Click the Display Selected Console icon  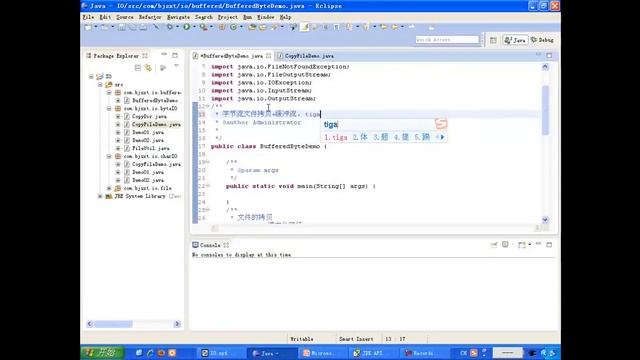505,244
